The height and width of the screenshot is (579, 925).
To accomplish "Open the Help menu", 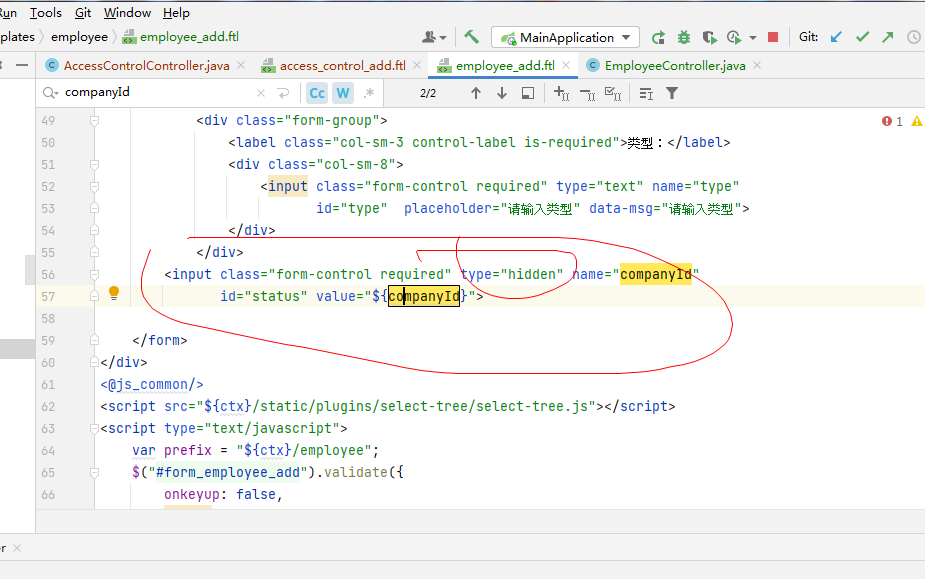I will (176, 12).
